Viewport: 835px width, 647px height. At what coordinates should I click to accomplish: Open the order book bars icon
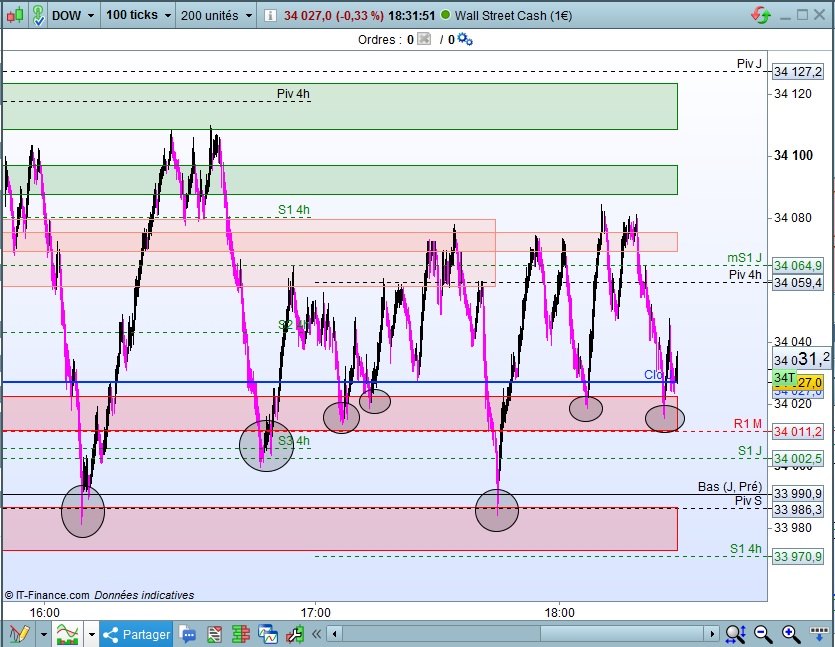[x=241, y=634]
